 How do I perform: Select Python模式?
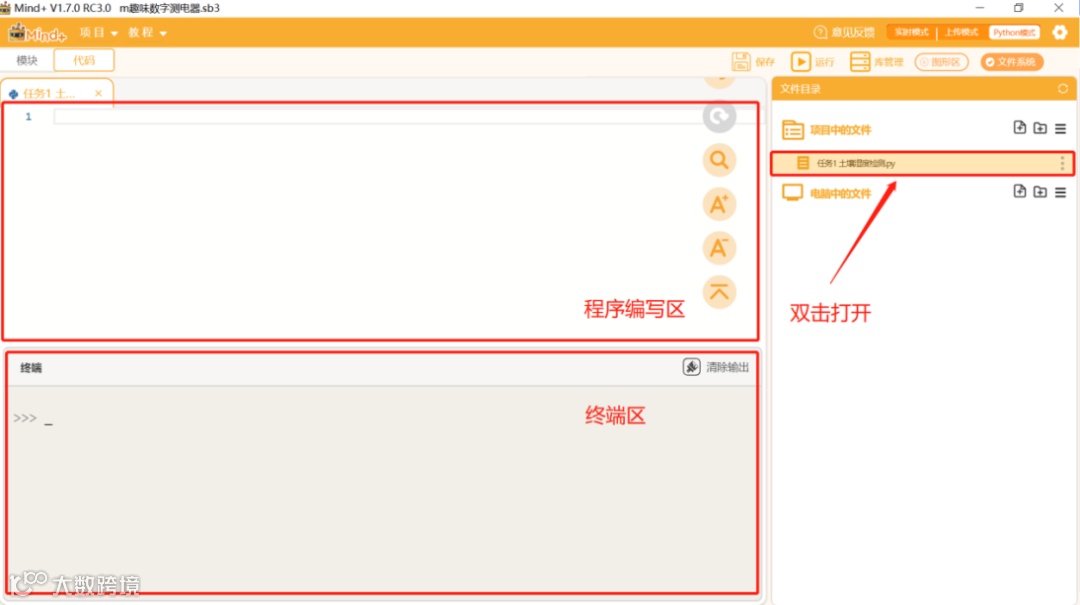click(x=1014, y=32)
